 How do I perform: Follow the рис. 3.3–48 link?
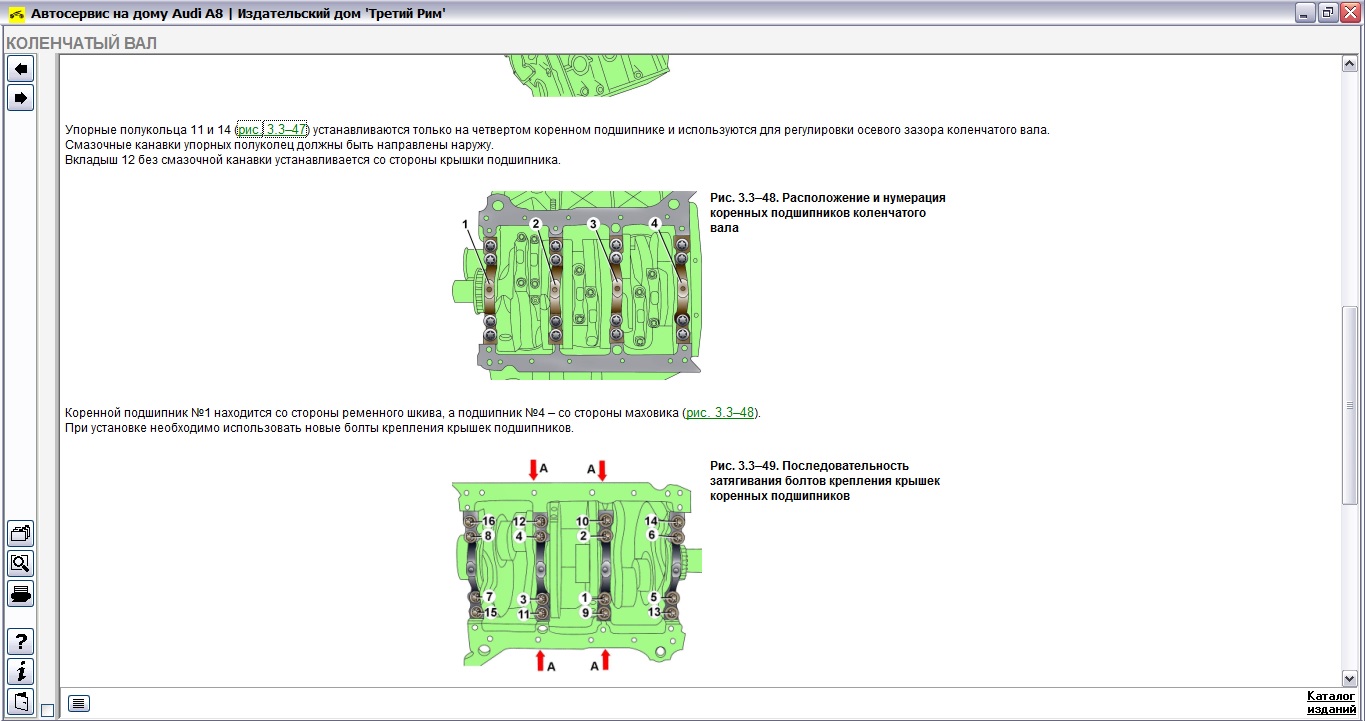720,413
